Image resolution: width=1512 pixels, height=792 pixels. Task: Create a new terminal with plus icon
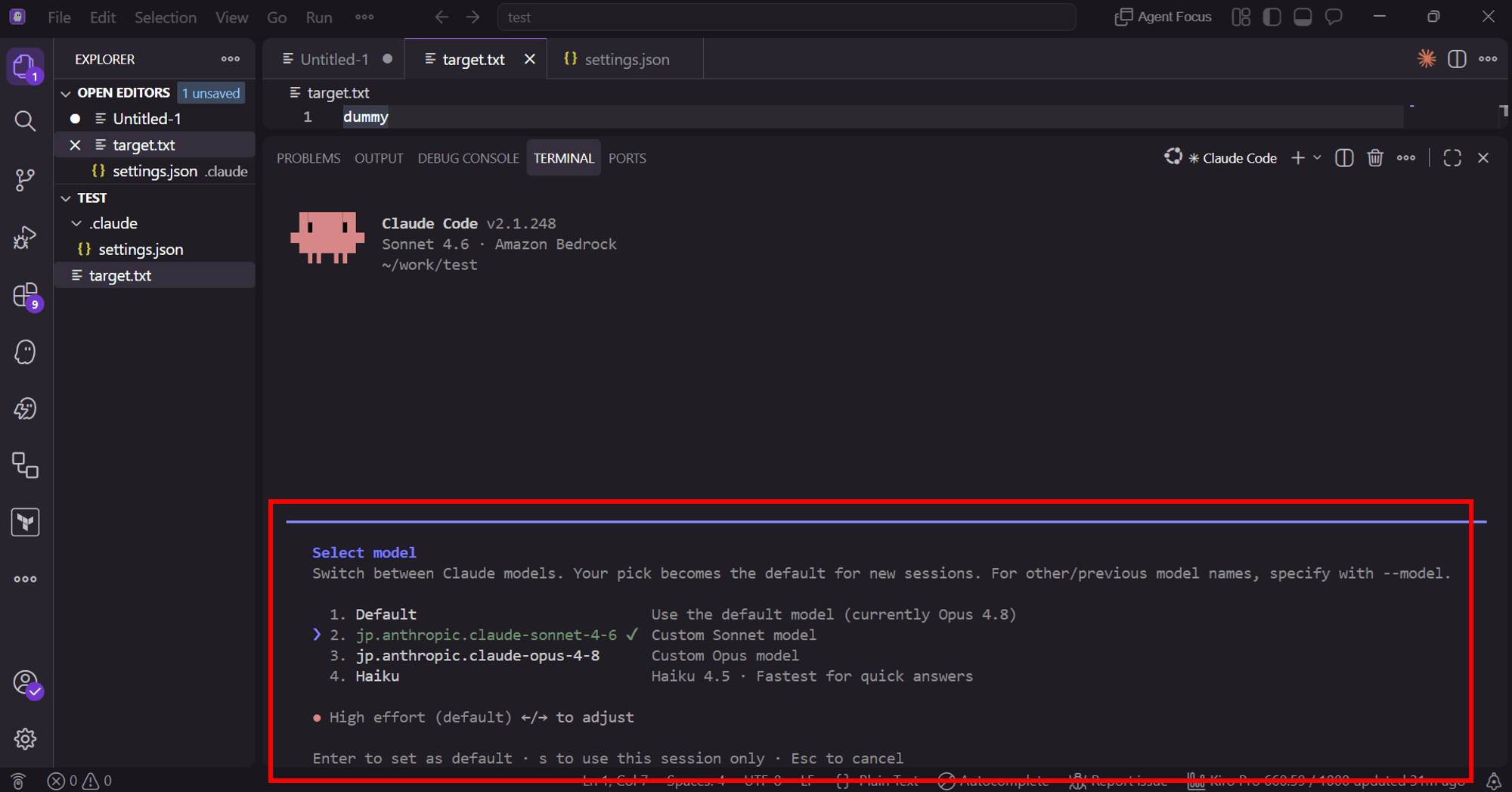(x=1297, y=158)
